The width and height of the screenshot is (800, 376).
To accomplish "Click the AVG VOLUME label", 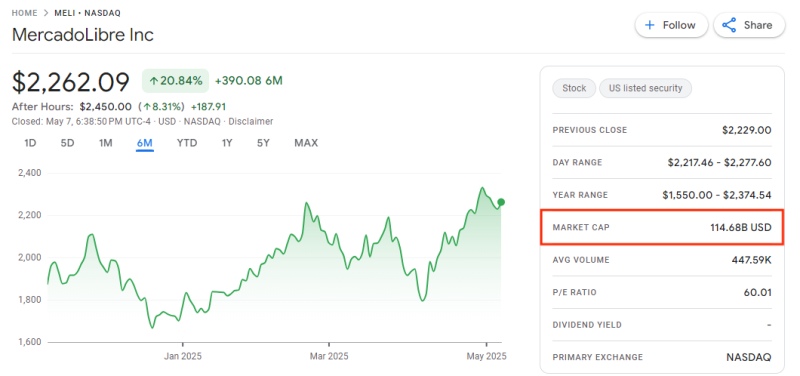I will tap(581, 260).
